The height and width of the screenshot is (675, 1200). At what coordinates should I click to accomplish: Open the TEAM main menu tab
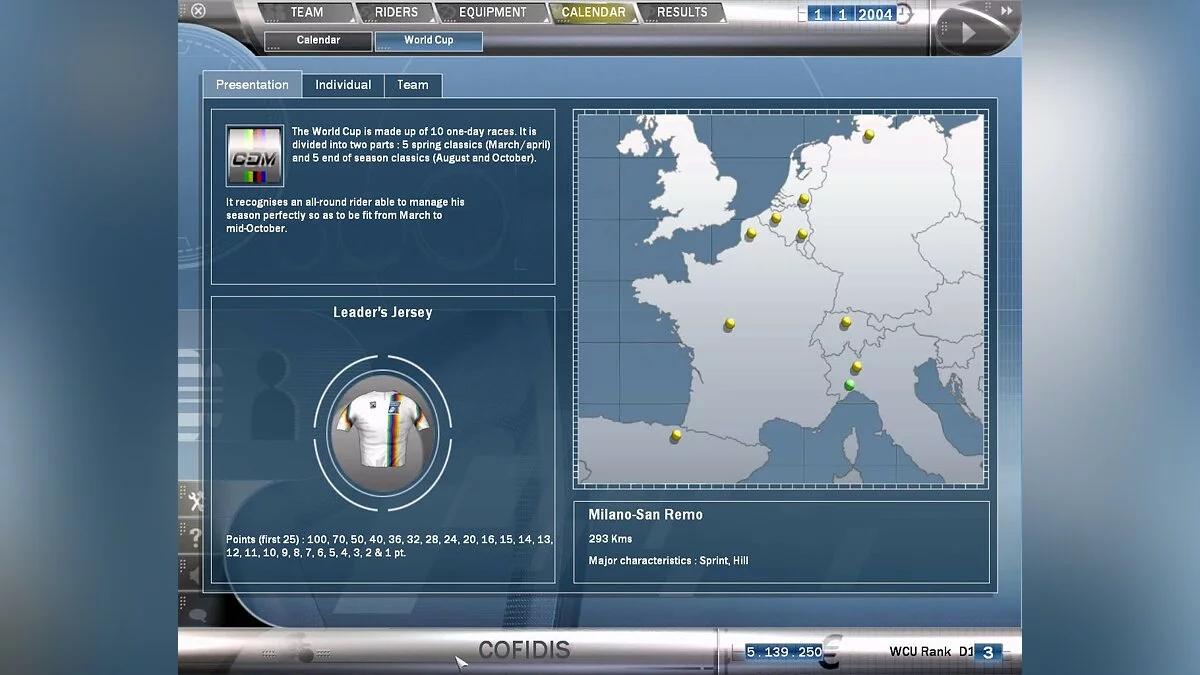pyautogui.click(x=307, y=13)
